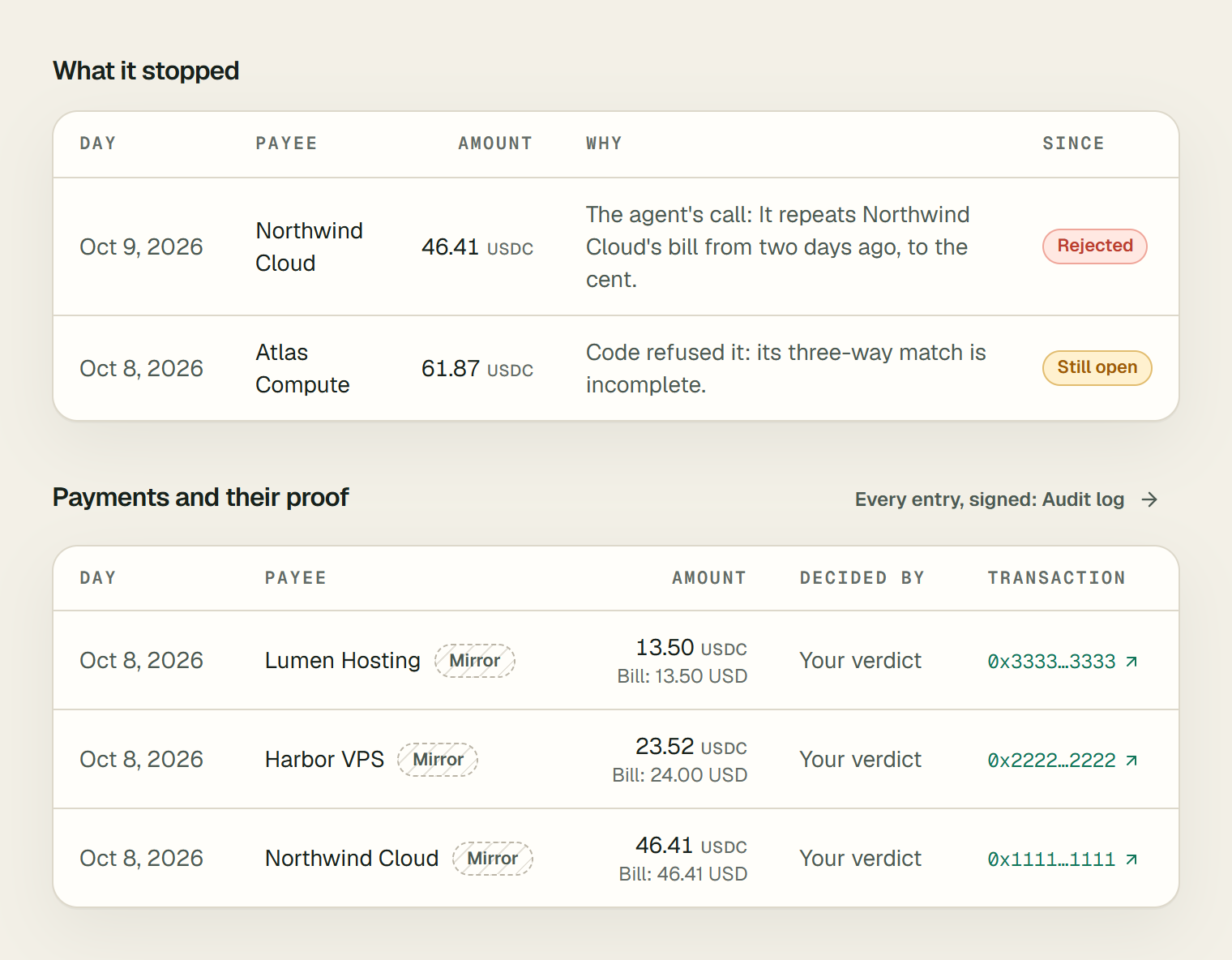Click the Mirror badge next to Harbor VPS
The height and width of the screenshot is (960, 1232).
pyautogui.click(x=438, y=760)
